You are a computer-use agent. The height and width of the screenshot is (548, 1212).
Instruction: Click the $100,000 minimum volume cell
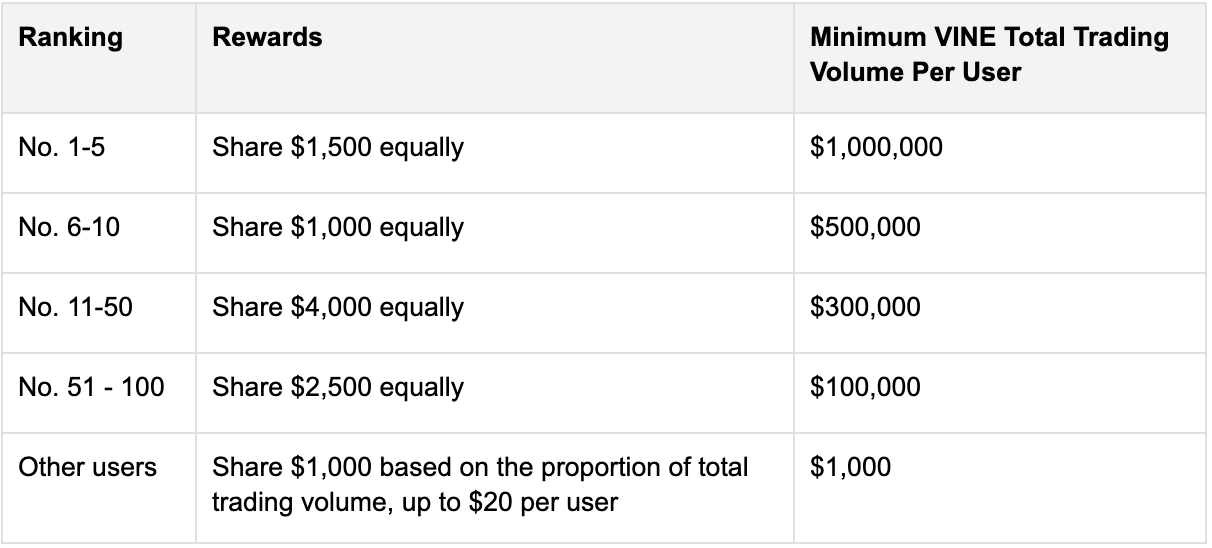point(865,387)
